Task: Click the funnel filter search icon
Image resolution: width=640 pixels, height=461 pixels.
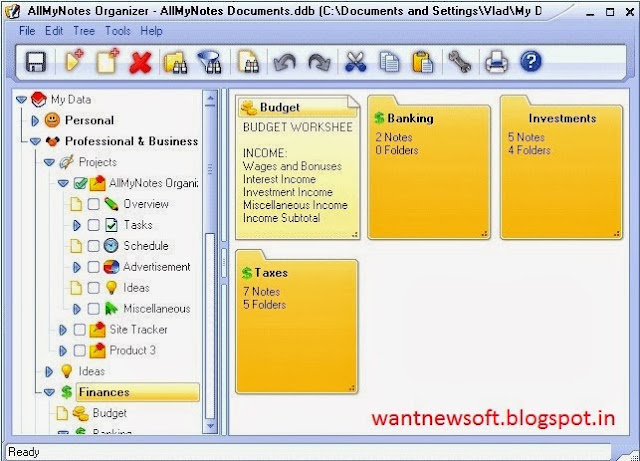Action: pos(210,62)
